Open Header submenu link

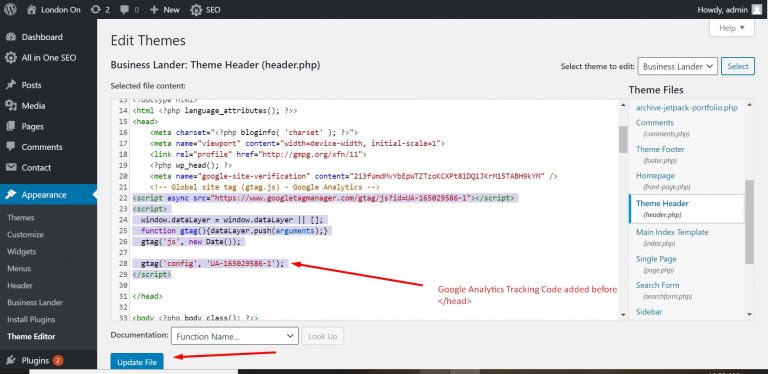point(20,285)
